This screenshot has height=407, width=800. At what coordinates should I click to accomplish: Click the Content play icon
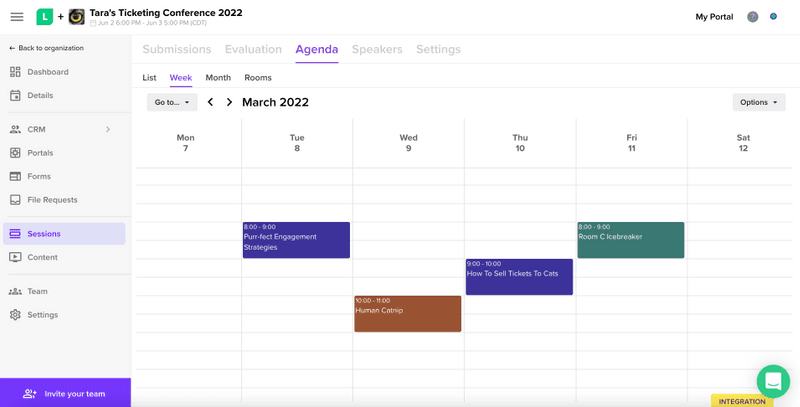(x=15, y=257)
